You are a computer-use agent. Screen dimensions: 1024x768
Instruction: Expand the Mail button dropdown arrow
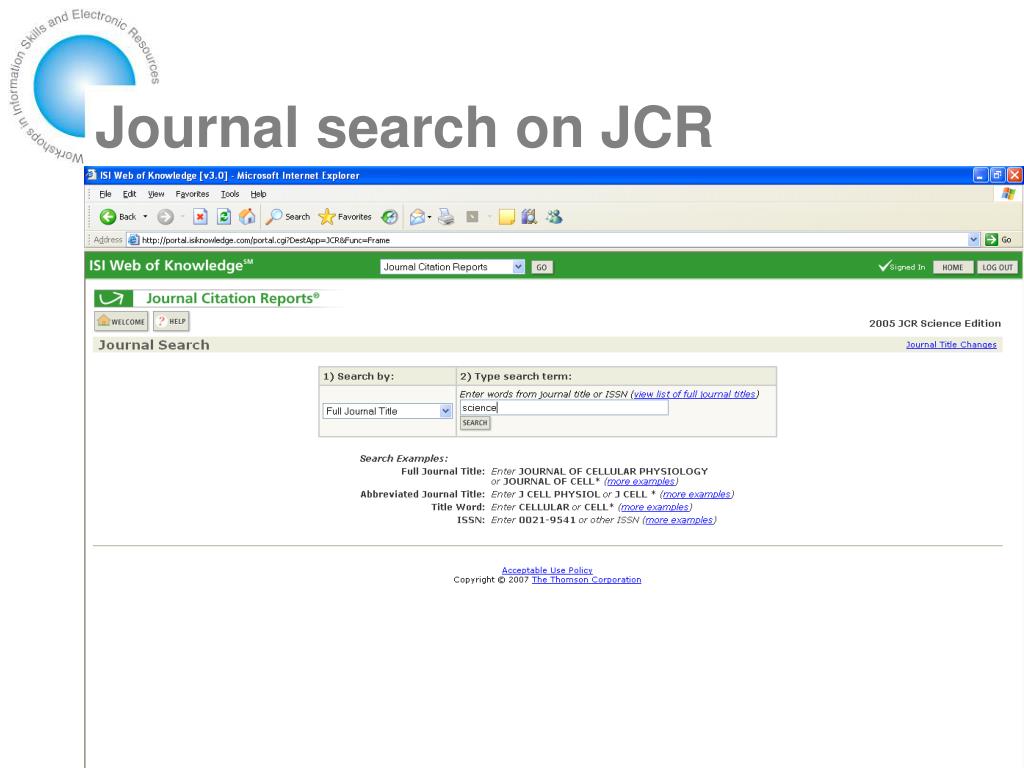tap(429, 217)
